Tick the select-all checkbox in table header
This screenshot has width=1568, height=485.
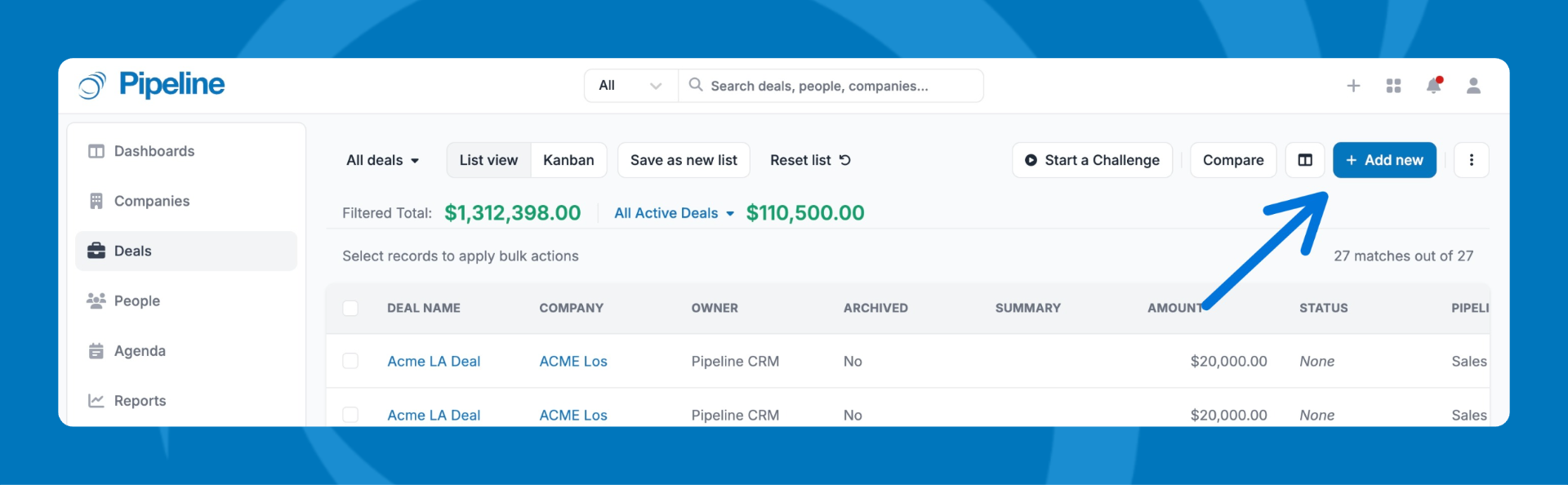tap(350, 308)
